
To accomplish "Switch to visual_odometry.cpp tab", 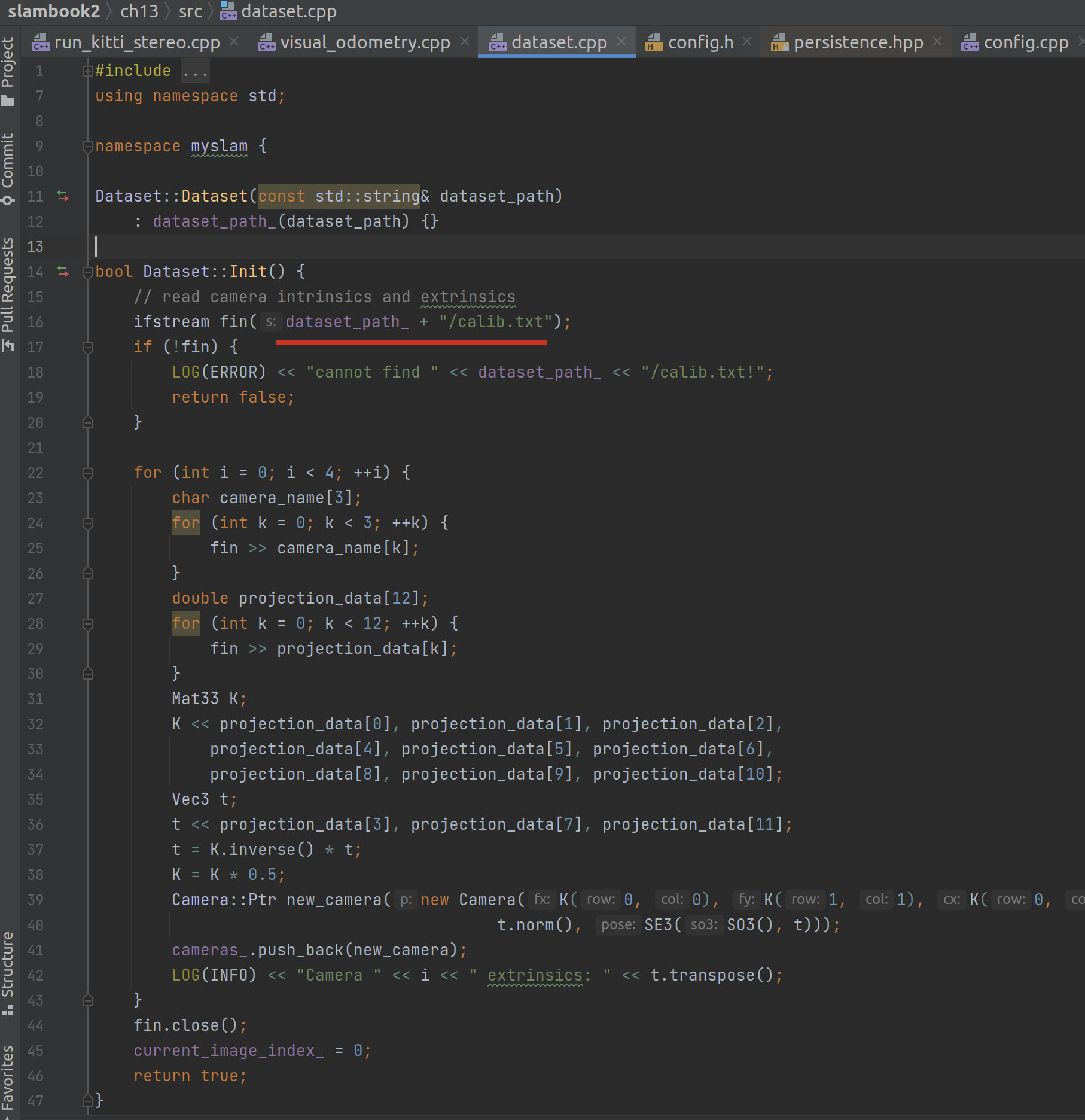I will 365,42.
